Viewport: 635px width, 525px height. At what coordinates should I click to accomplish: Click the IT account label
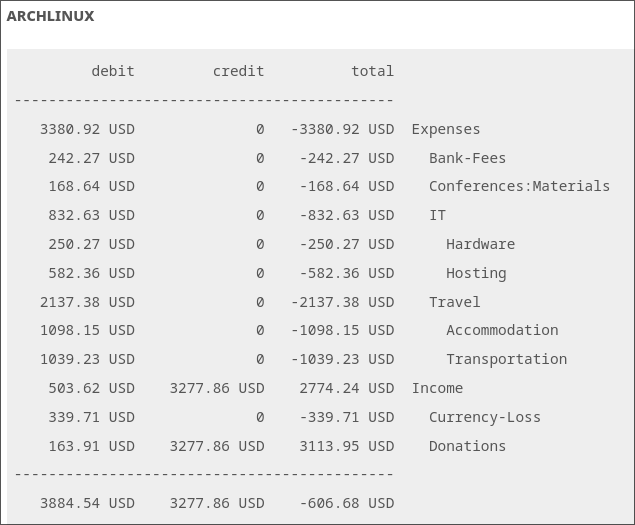[x=437, y=215]
